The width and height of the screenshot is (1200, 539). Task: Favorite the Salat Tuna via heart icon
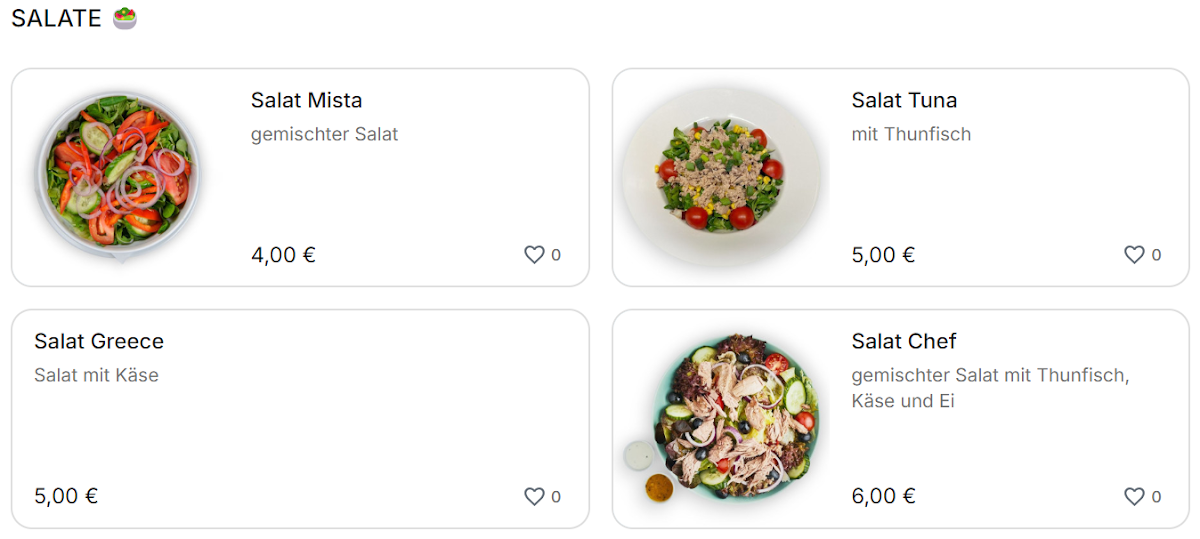point(1134,255)
